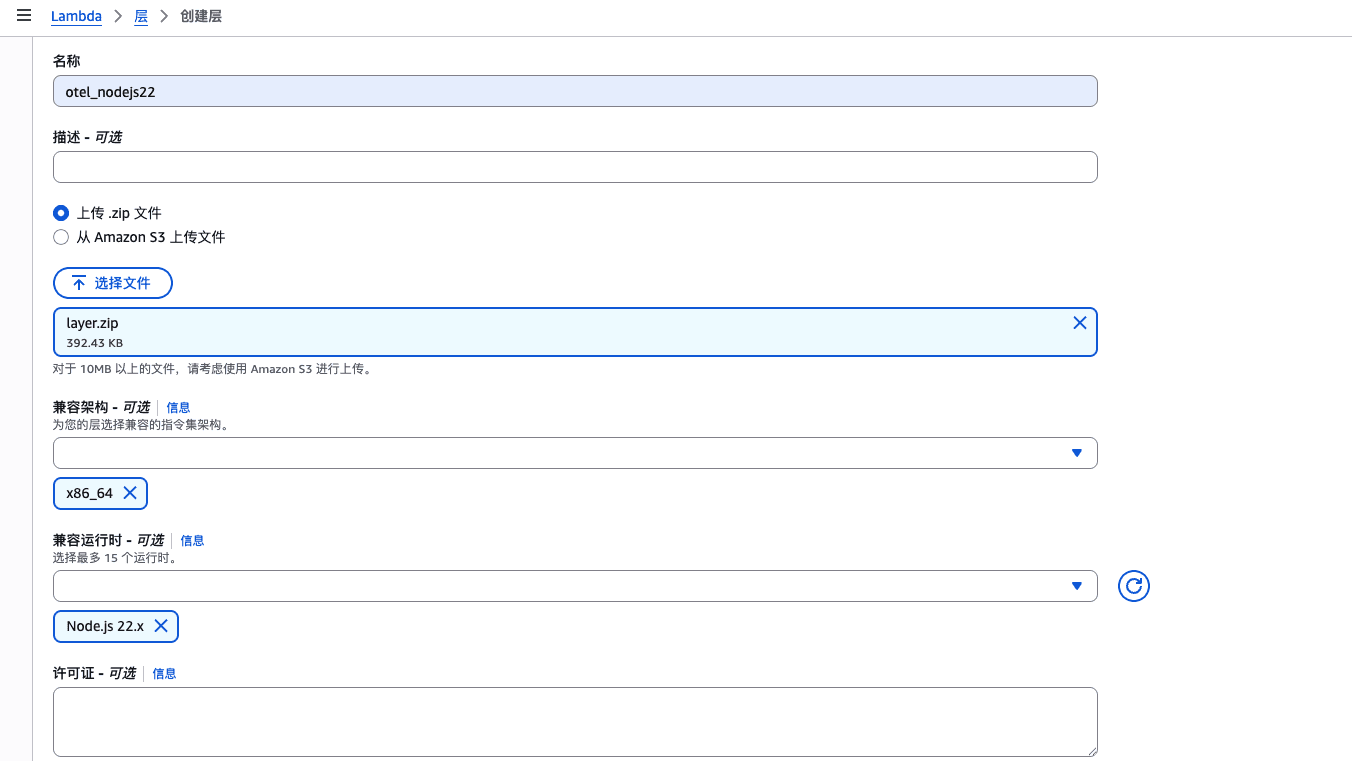
Task: Go to Lambda breadcrumb link
Action: coord(76,17)
